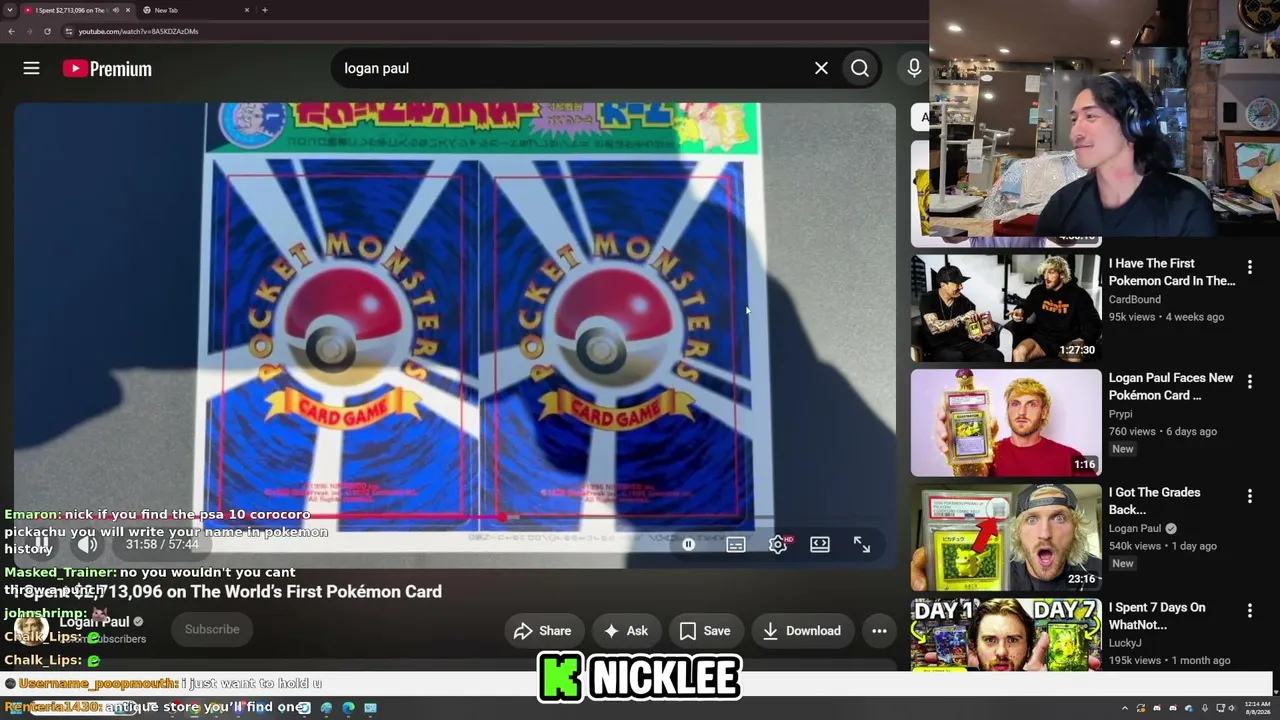The image size is (1280, 720).
Task: Open 'Logan Paul Faces New Pokémon Card' thumbnail
Action: point(1006,423)
